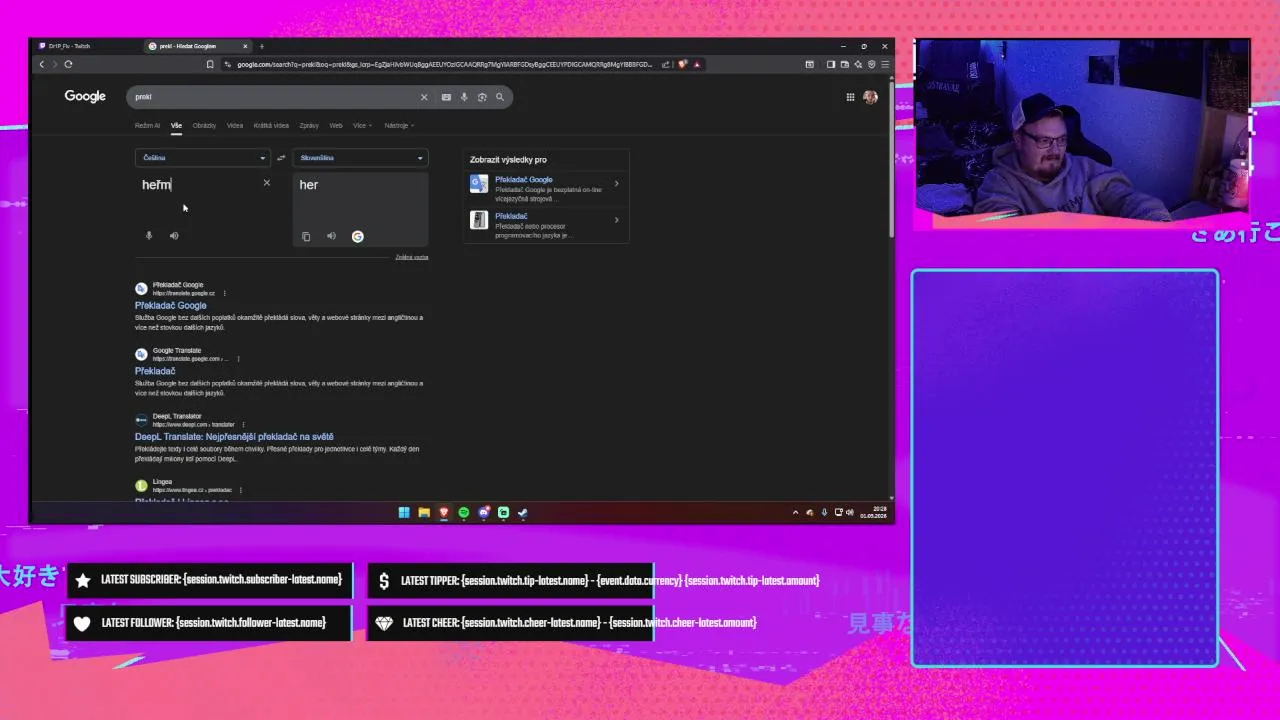This screenshot has width=1280, height=720.
Task: Clear the translator source text
Action: click(267, 183)
